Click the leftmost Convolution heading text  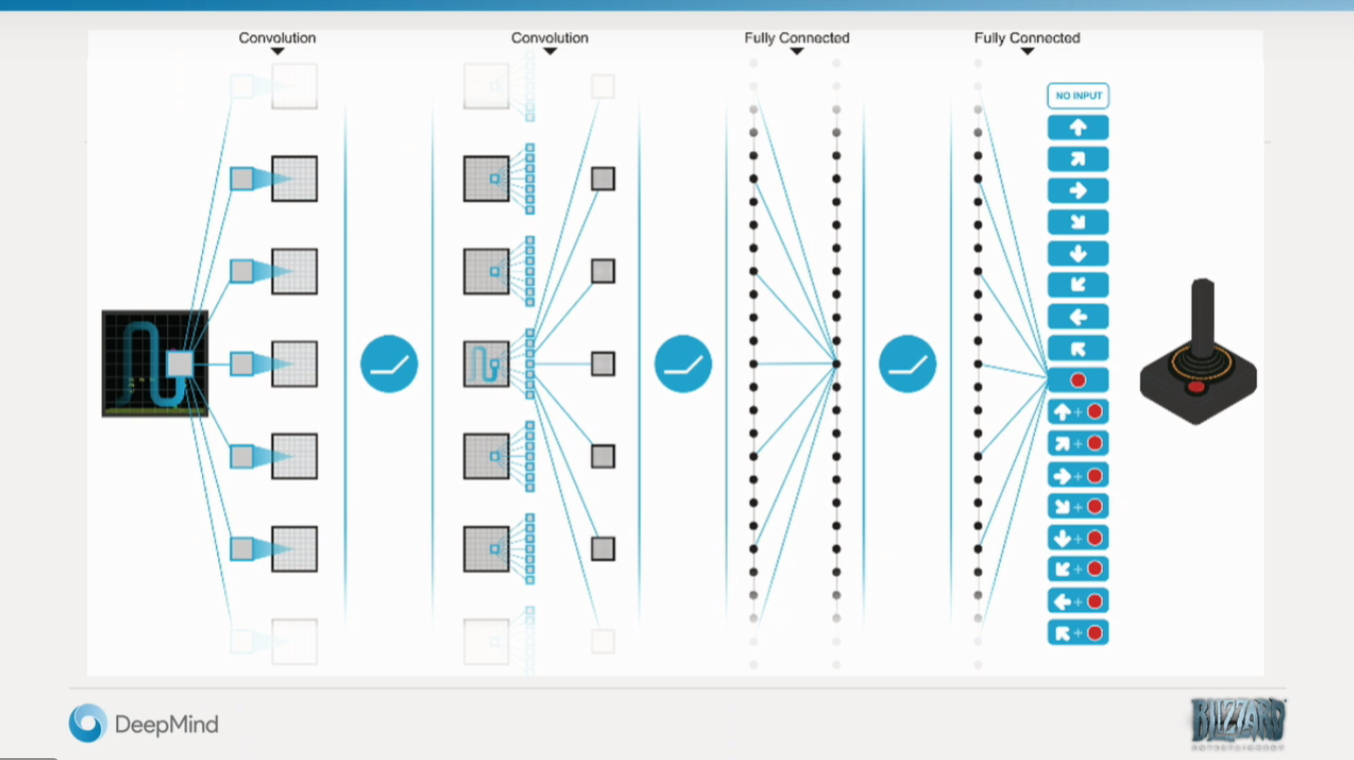[277, 38]
